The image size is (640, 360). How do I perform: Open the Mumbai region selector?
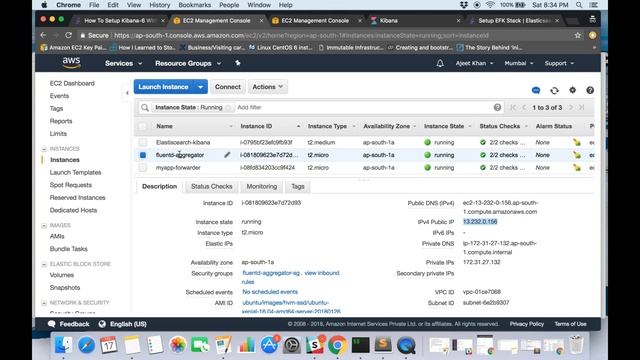pos(519,63)
